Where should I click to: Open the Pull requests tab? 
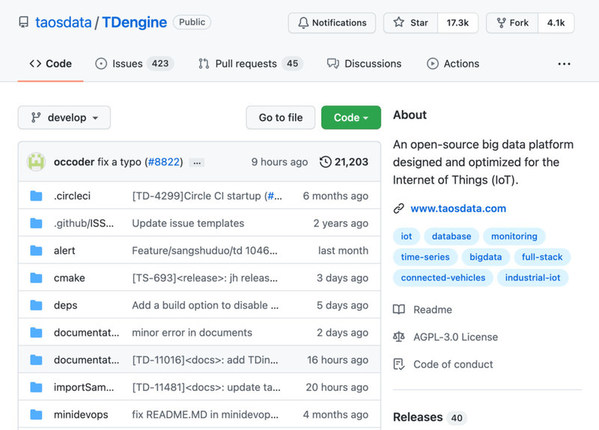[251, 64]
